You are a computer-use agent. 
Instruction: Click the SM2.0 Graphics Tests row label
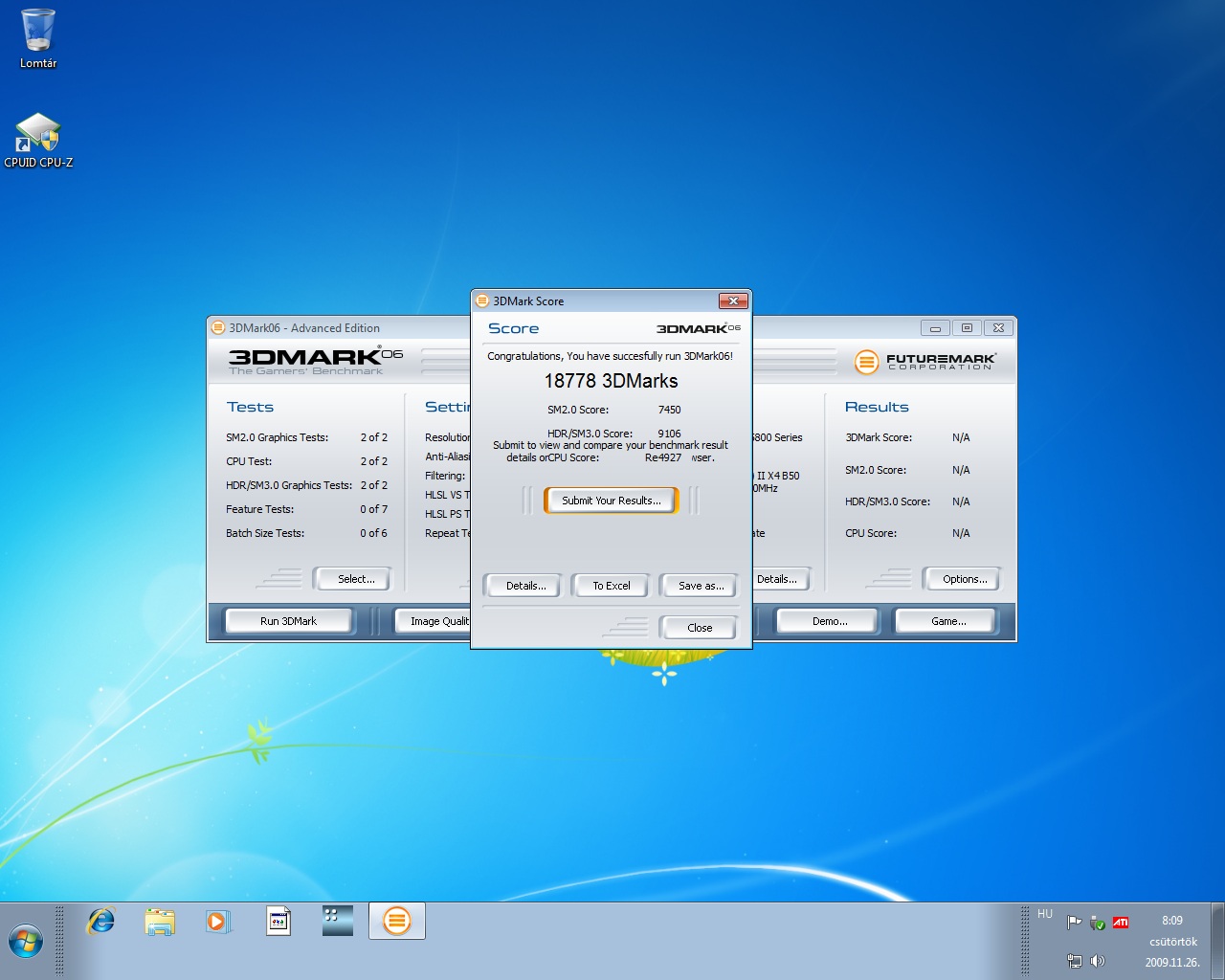pyautogui.click(x=277, y=437)
